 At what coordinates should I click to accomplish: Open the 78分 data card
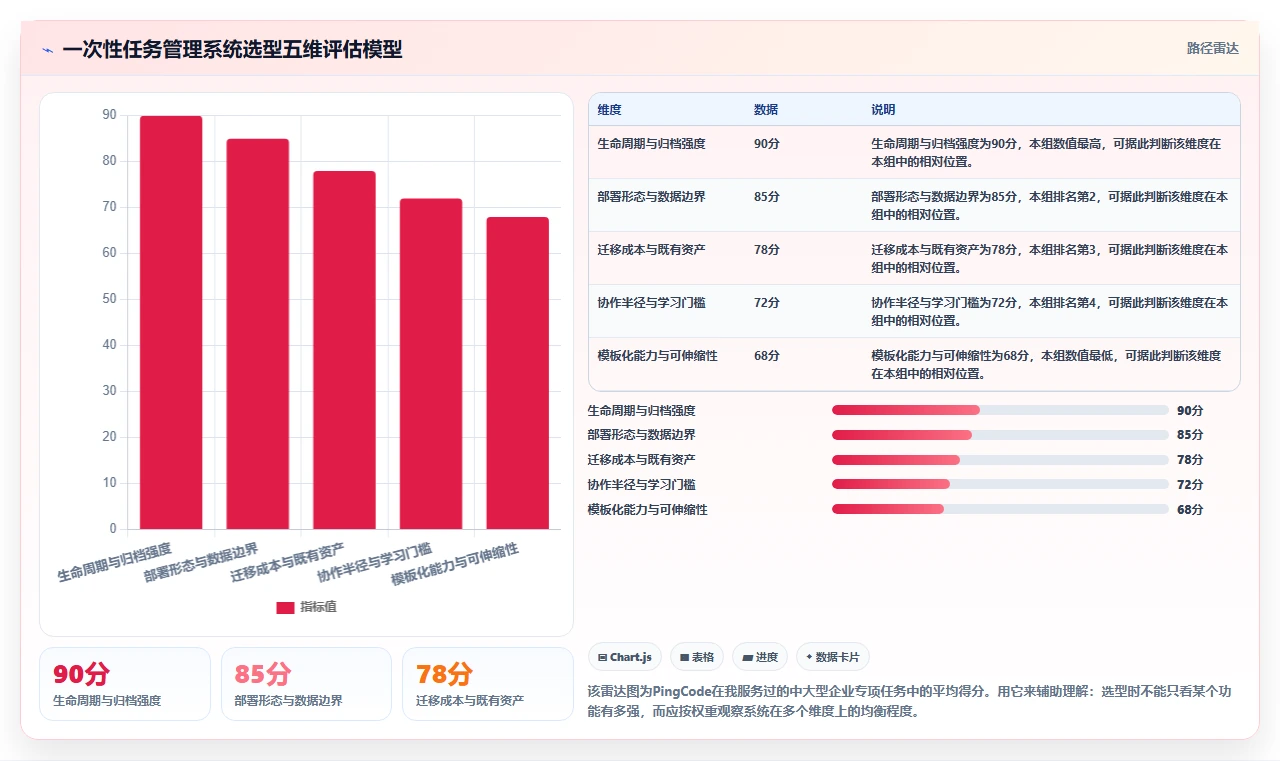point(487,684)
